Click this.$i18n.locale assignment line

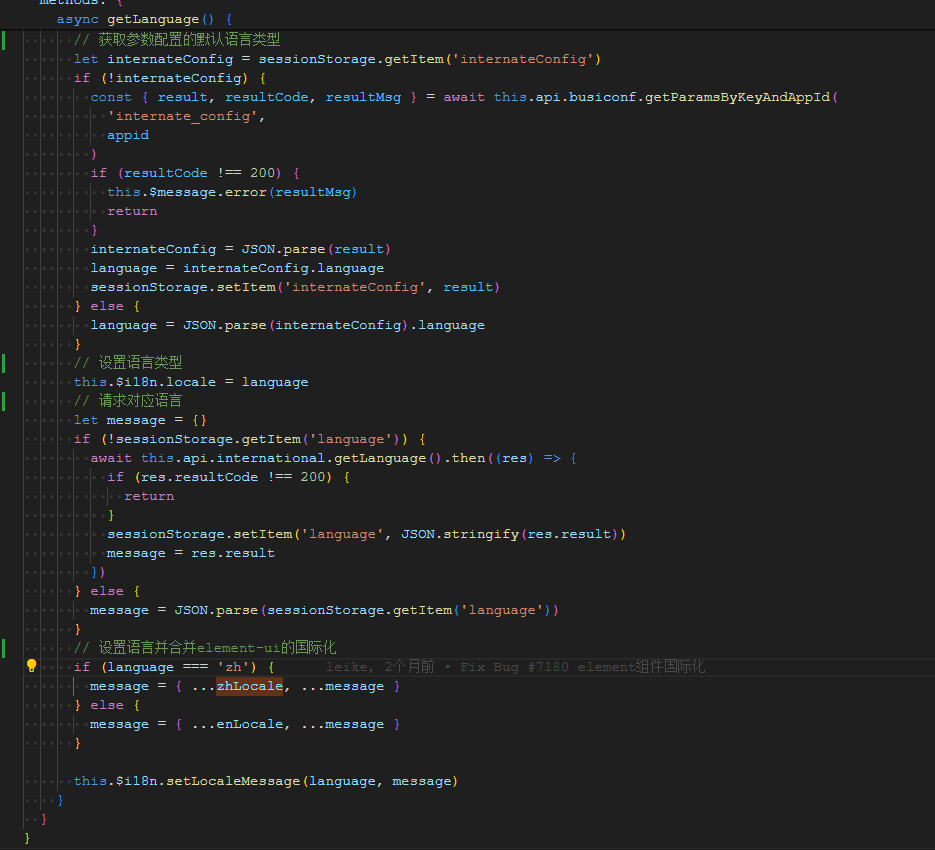190,382
